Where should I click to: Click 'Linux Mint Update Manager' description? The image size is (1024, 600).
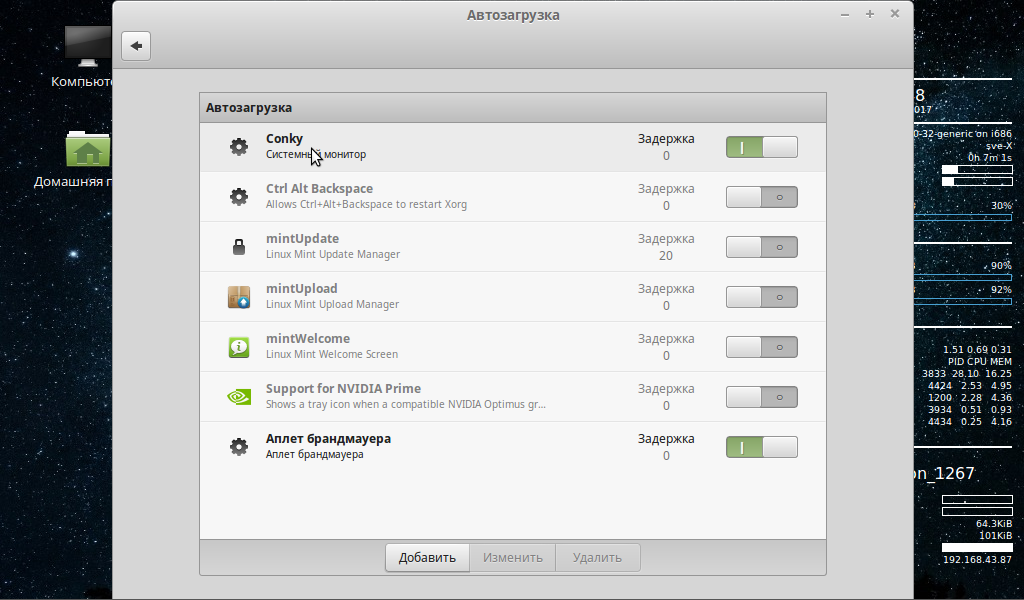pyautogui.click(x=333, y=254)
